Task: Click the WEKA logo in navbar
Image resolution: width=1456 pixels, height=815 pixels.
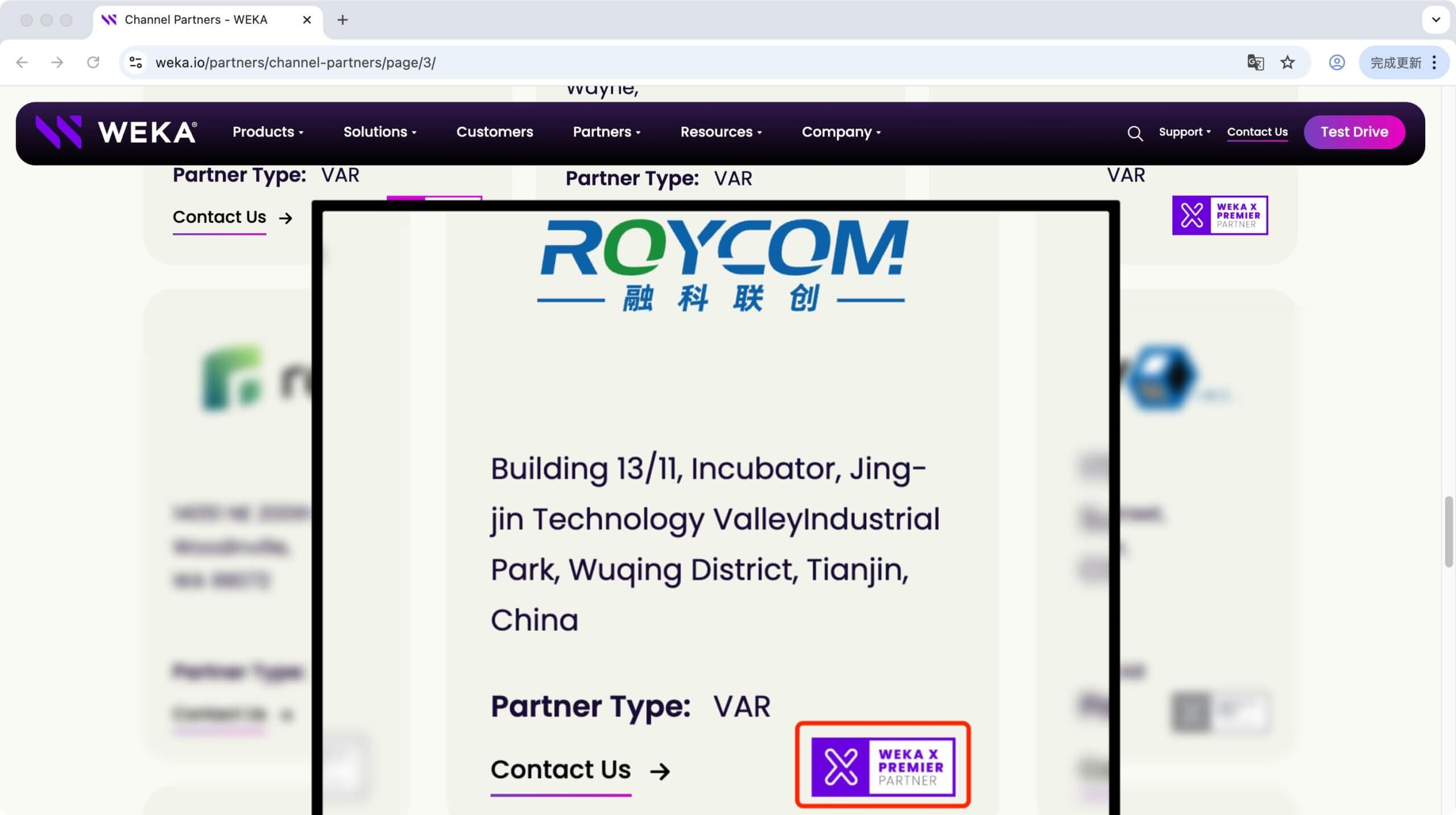Action: click(117, 132)
